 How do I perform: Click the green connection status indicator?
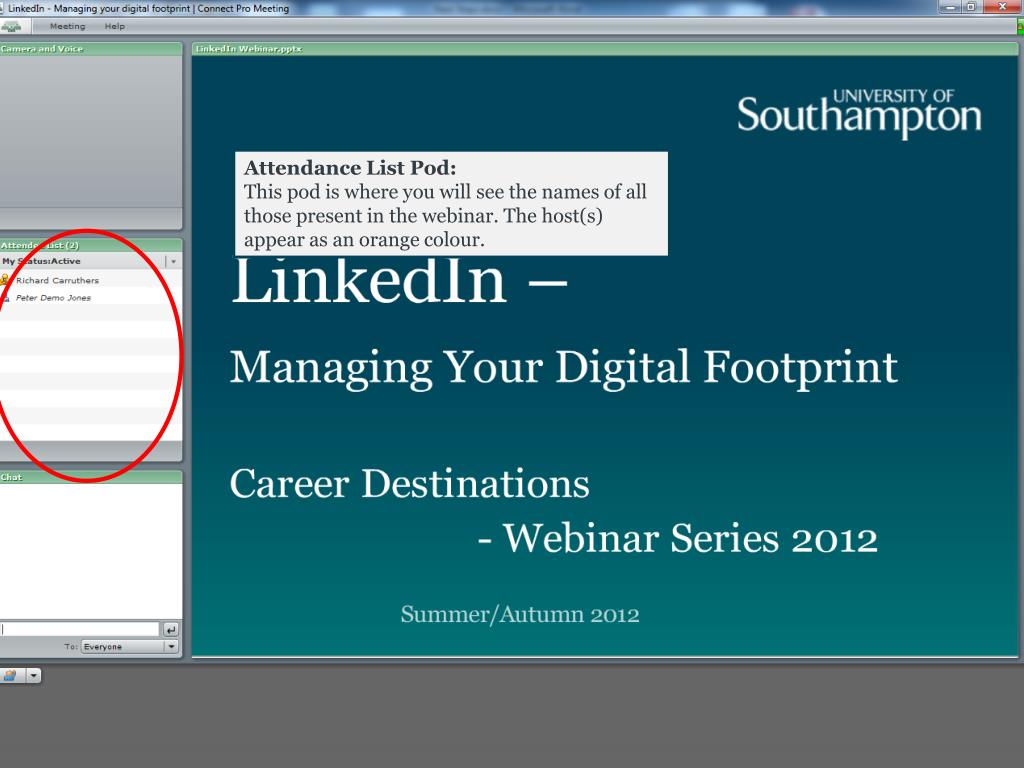point(1020,26)
